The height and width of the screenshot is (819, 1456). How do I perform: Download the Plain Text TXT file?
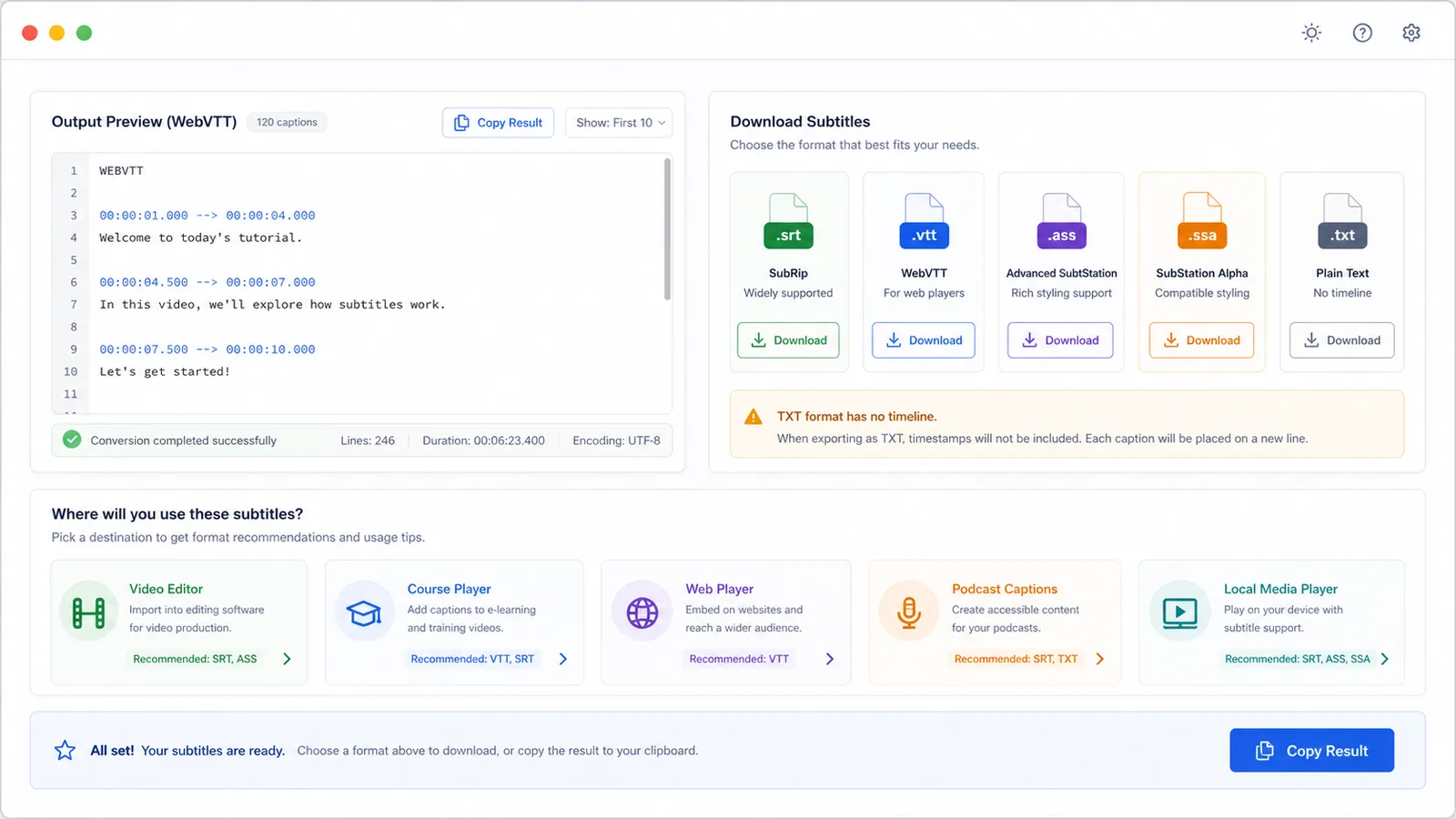tap(1342, 340)
